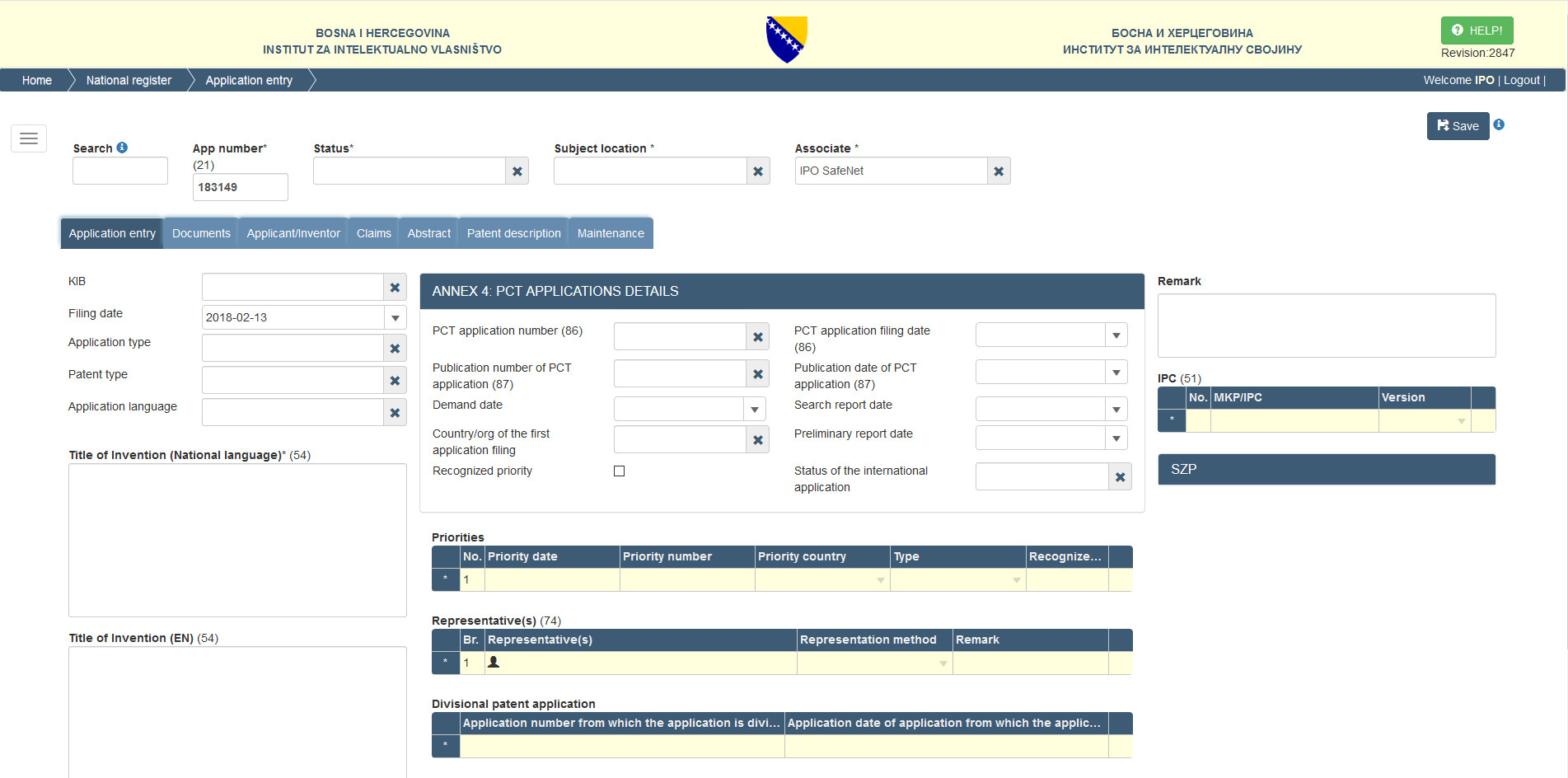Clear Country/org of first application filing
The width and height of the screenshot is (1568, 778).
758,440
